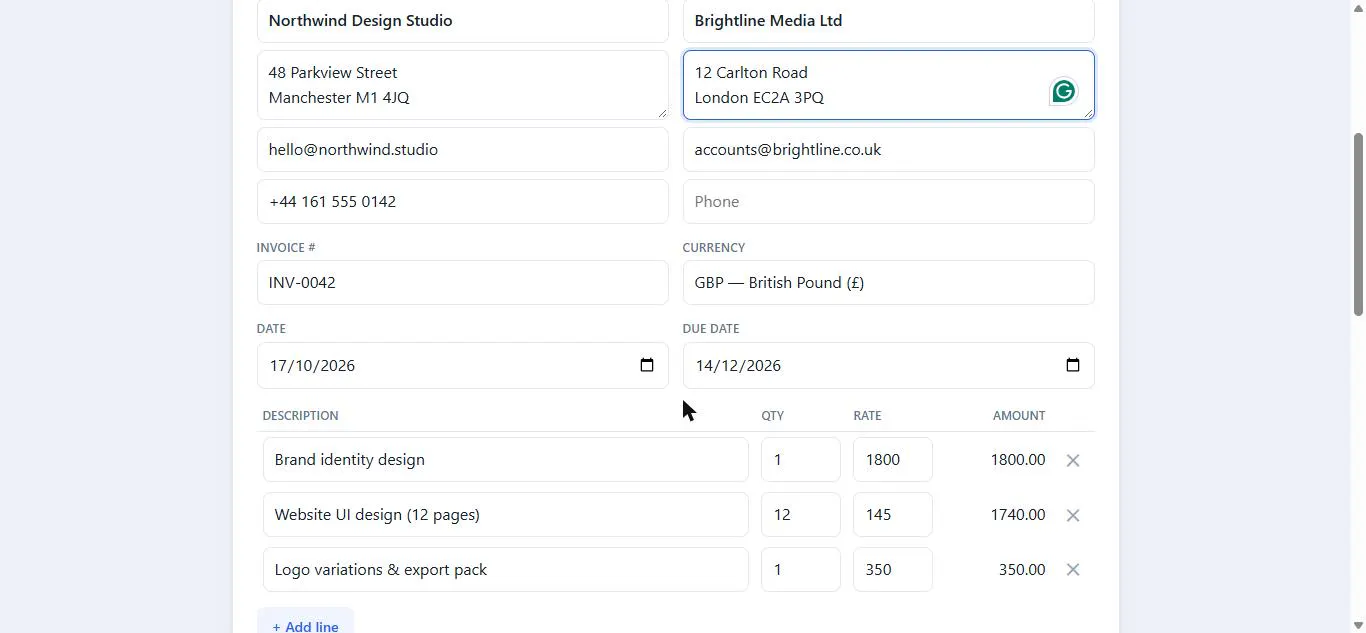Remove the Logo variations & export pack line
This screenshot has height=633, width=1366.
pos(1073,570)
